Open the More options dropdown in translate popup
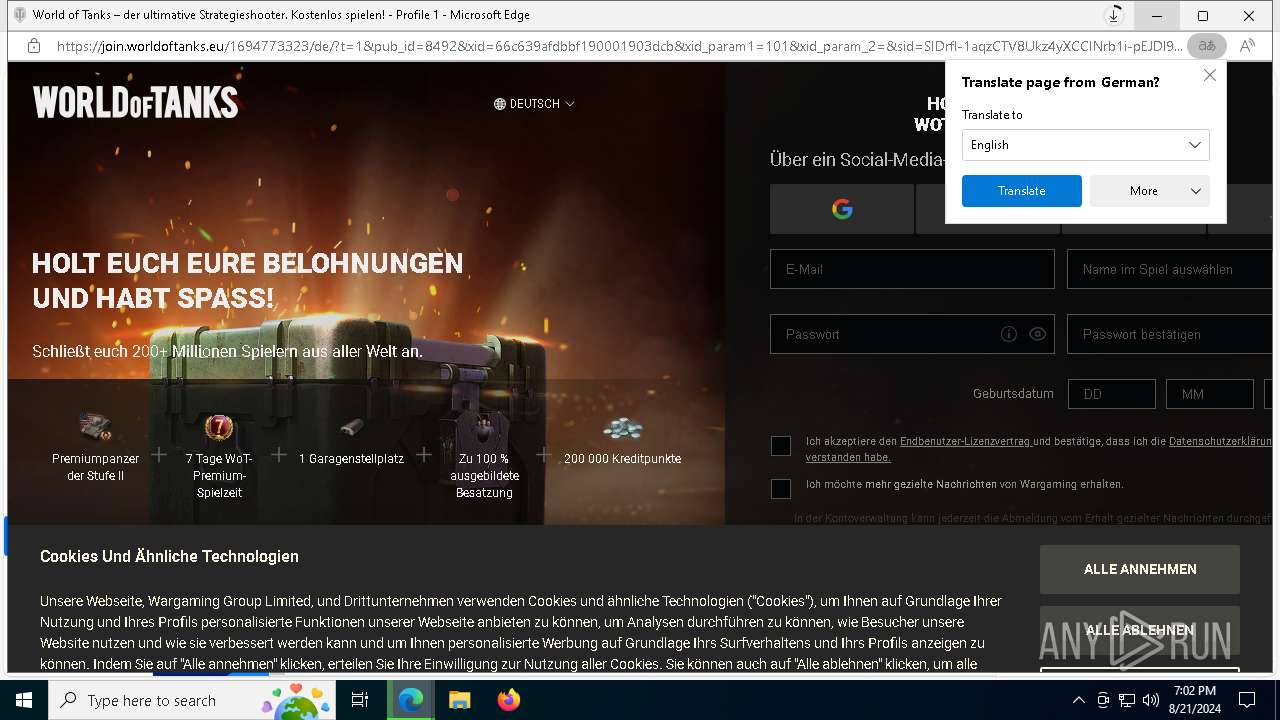 pos(1150,191)
